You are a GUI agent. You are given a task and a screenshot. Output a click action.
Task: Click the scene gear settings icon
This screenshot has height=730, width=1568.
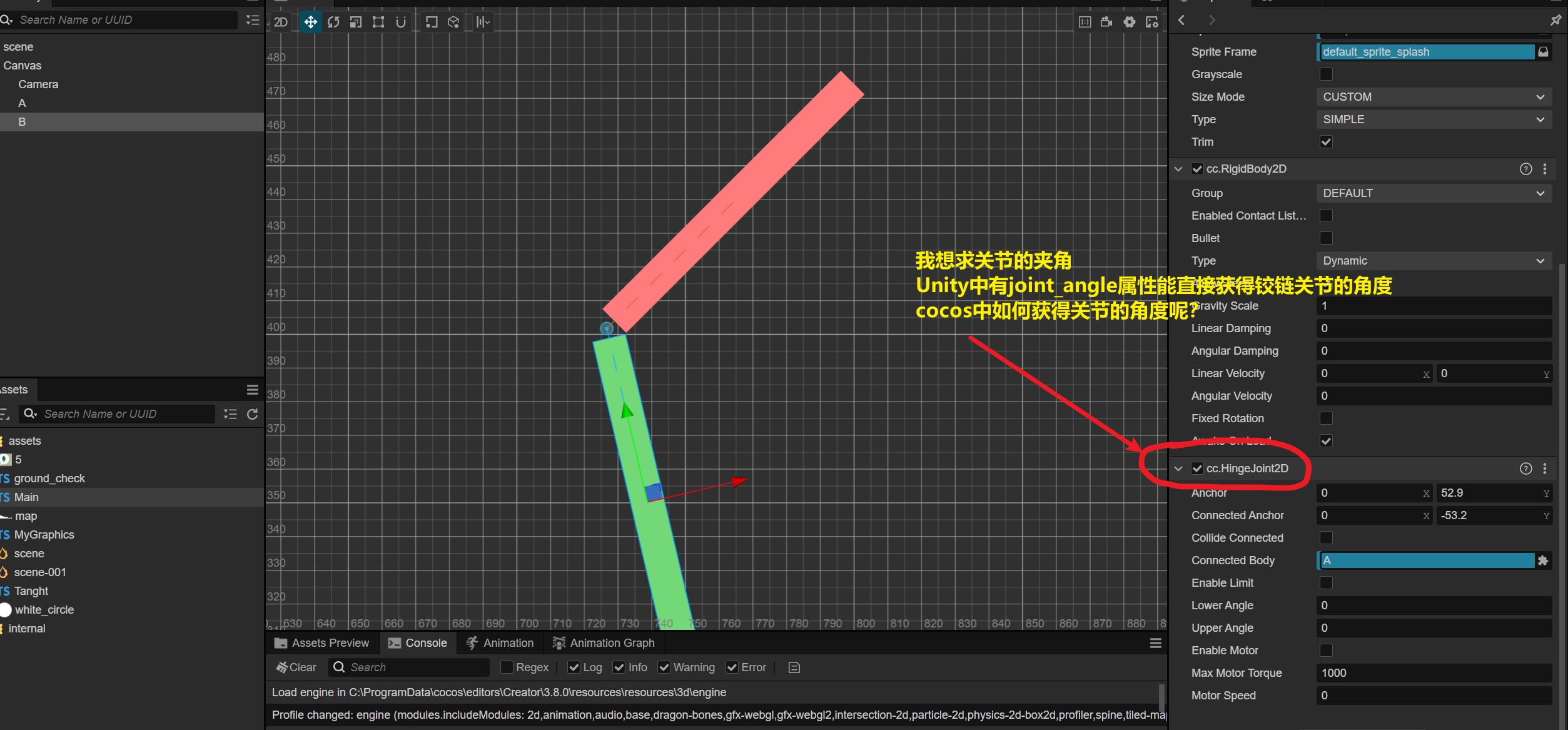1130,23
